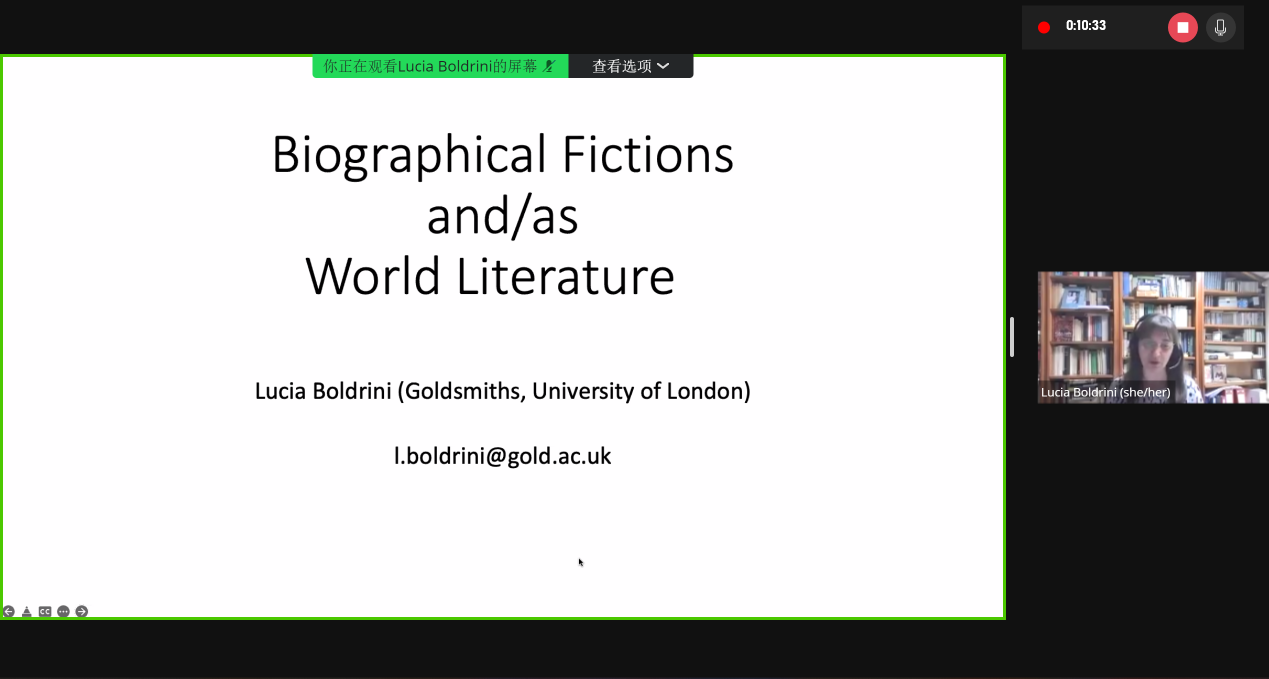Click the Lucia Boldrini (she/her) name label

click(x=1105, y=393)
